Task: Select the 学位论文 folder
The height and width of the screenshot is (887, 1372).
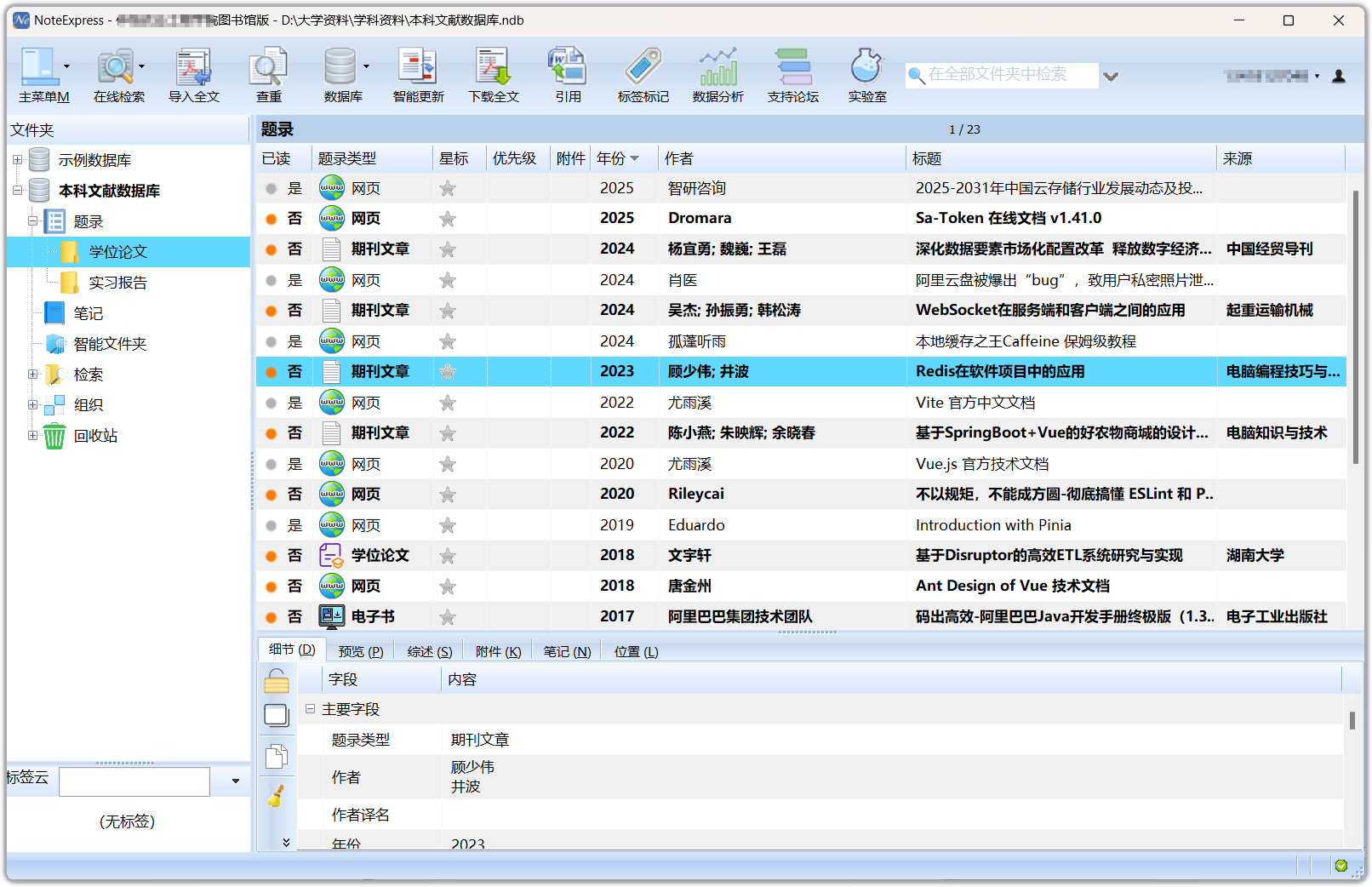Action: pos(118,252)
